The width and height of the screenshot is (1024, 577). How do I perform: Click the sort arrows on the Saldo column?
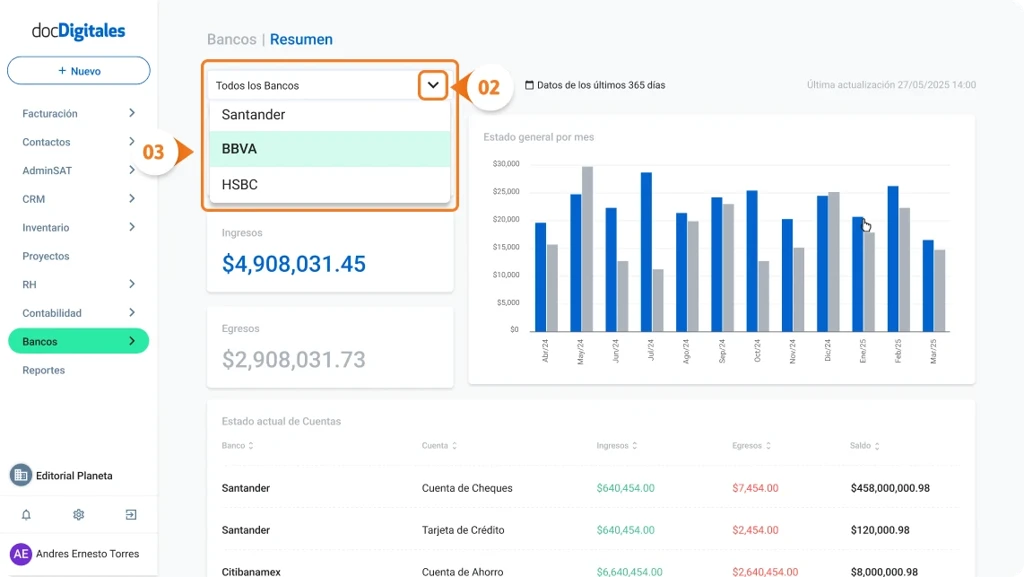coord(876,446)
